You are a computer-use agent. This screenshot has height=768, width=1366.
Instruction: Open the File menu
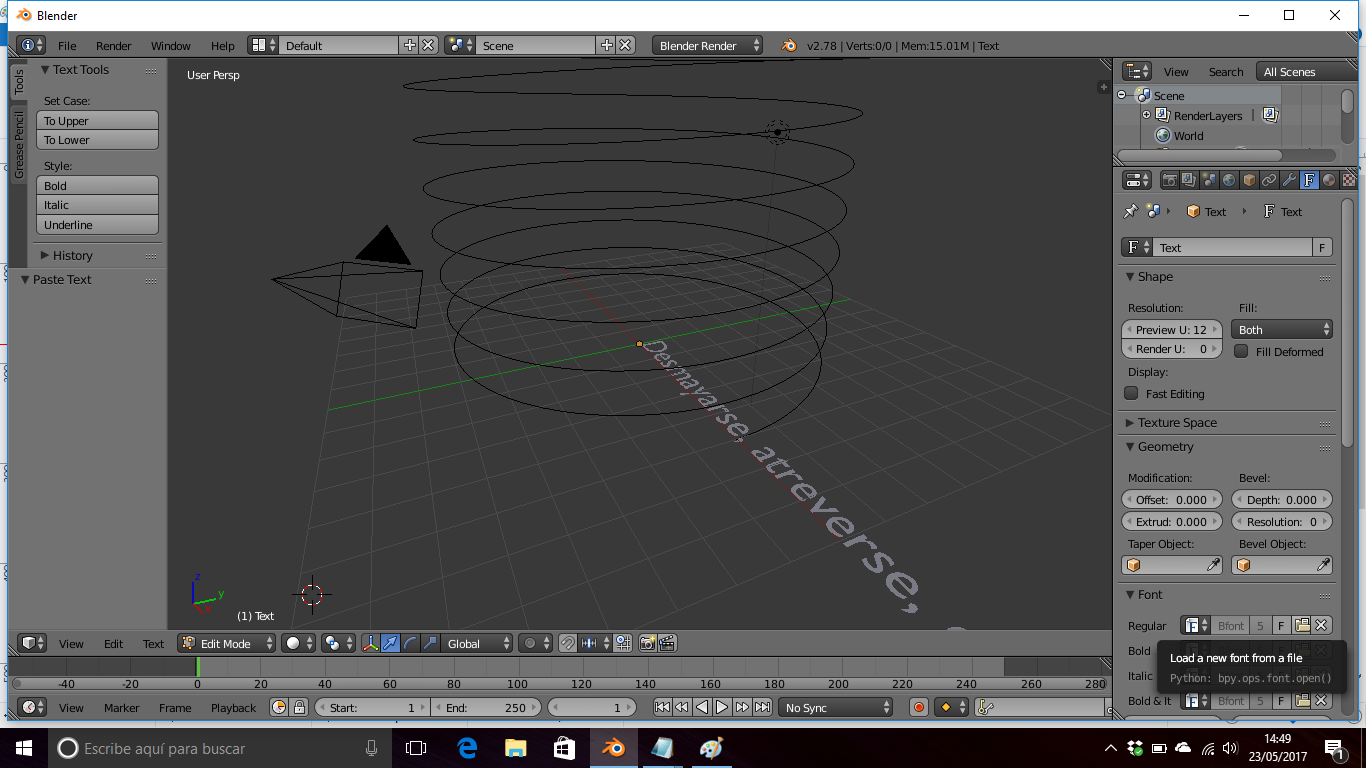tap(67, 45)
